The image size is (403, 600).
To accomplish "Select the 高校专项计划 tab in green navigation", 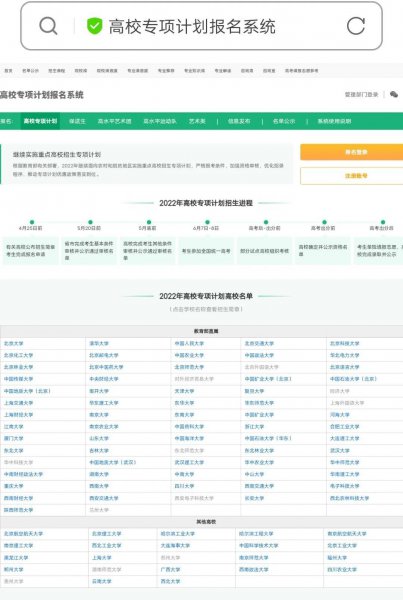I will coord(40,121).
